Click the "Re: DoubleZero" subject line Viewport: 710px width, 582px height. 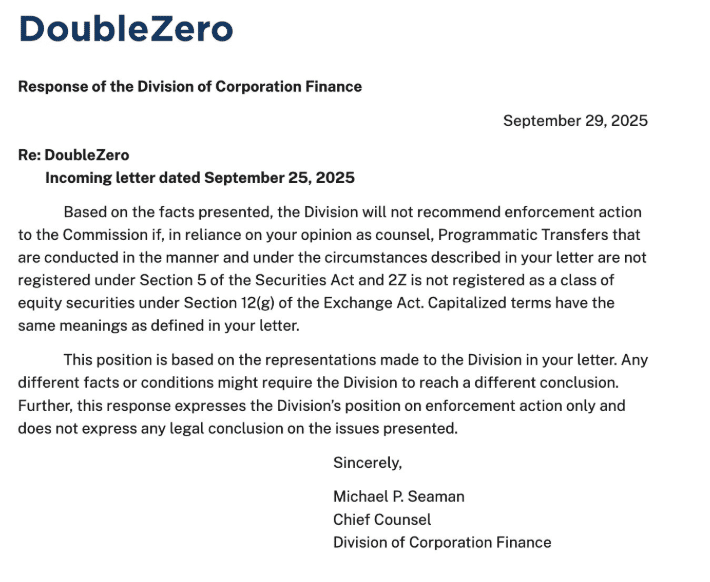pyautogui.click(x=73, y=155)
